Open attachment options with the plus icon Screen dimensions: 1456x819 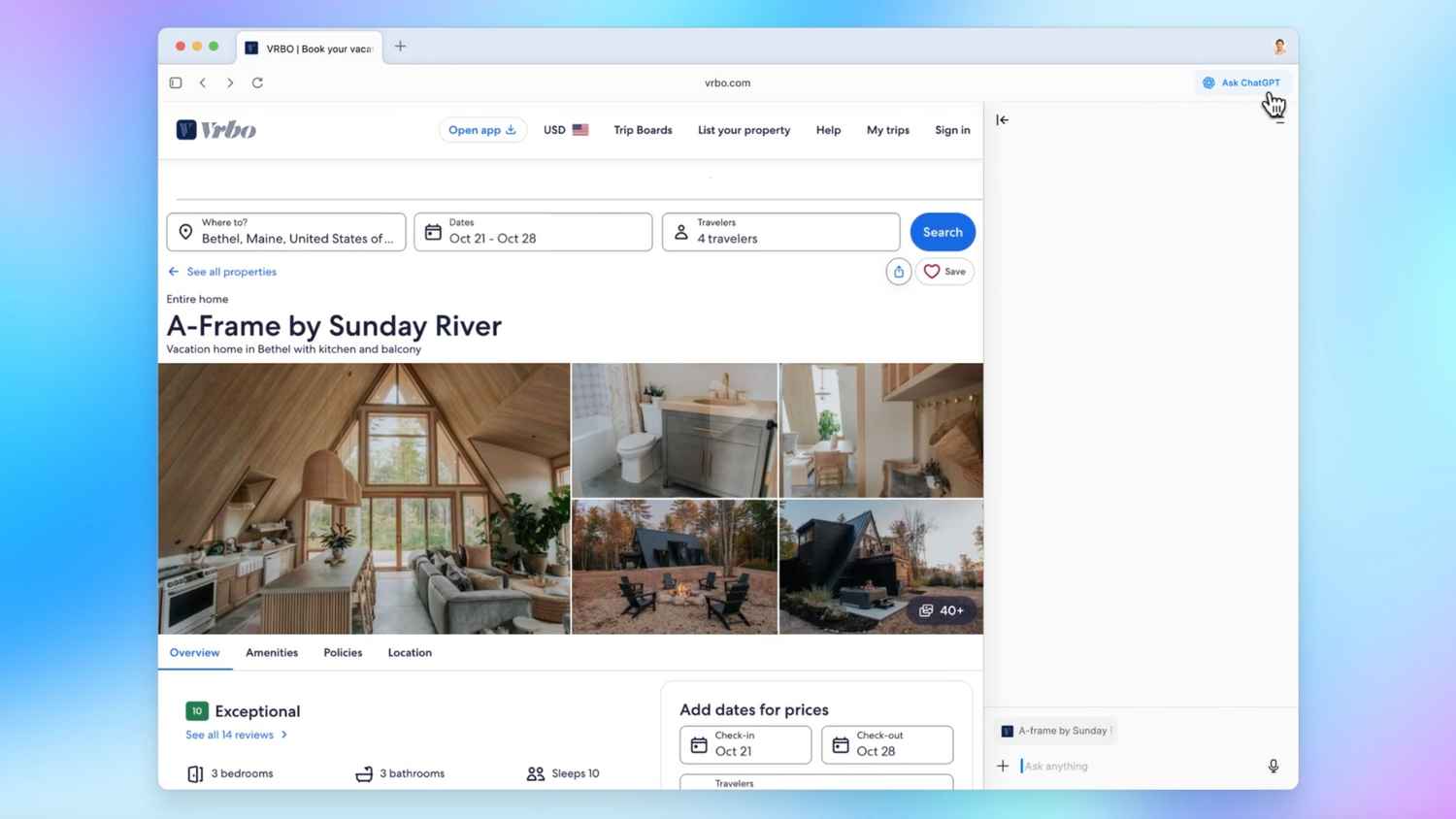pyautogui.click(x=1003, y=766)
